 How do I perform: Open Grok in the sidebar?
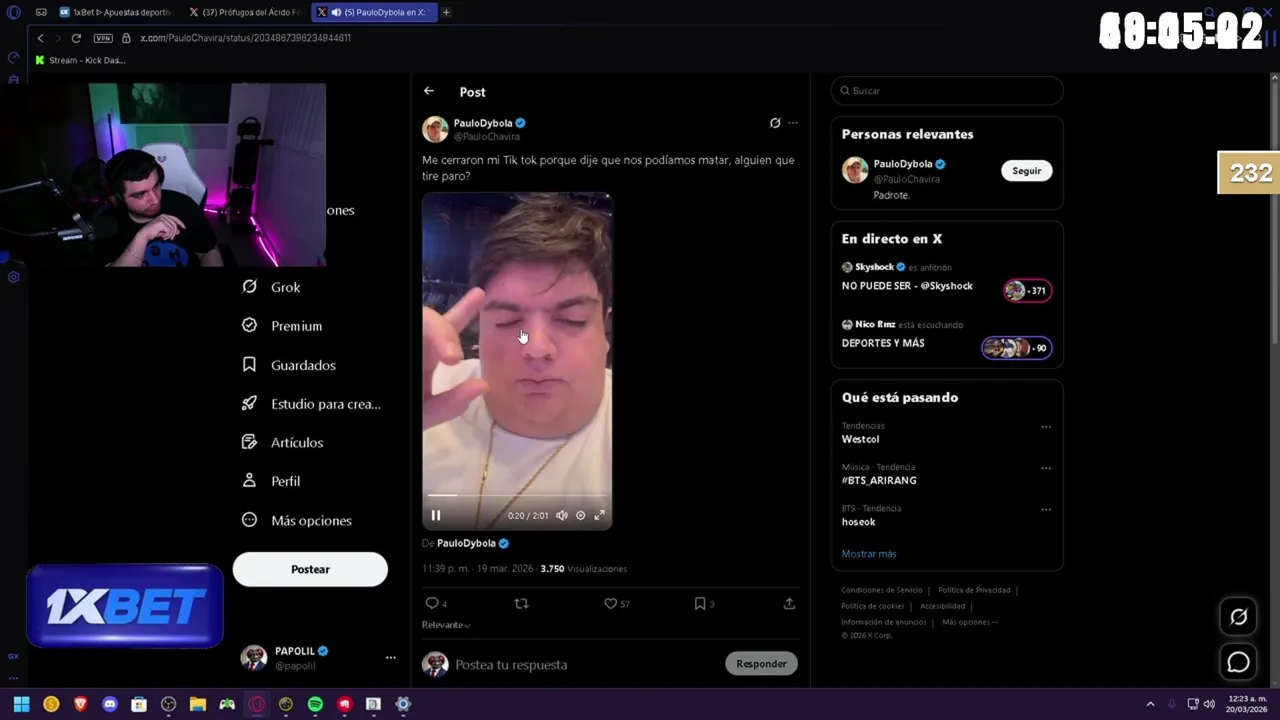click(271, 287)
